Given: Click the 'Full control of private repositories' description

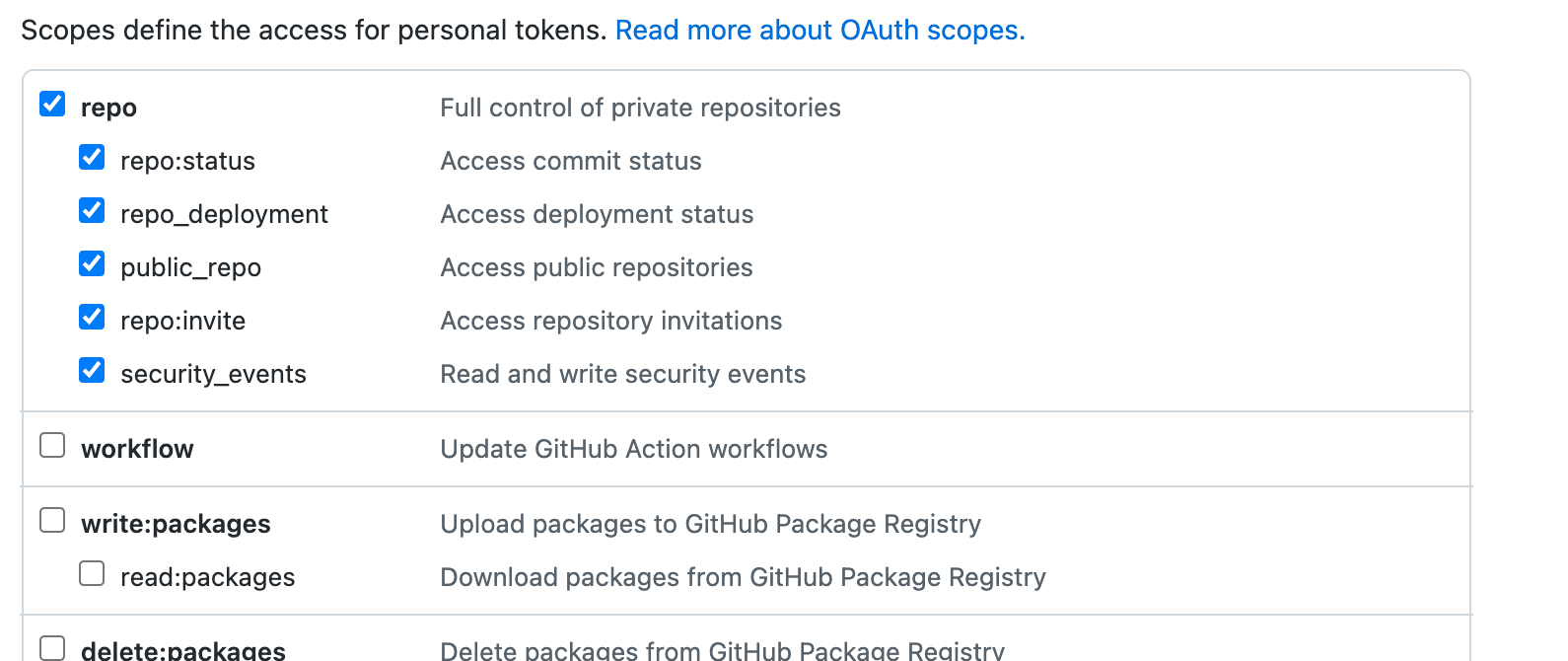Looking at the screenshot, I should click(640, 108).
